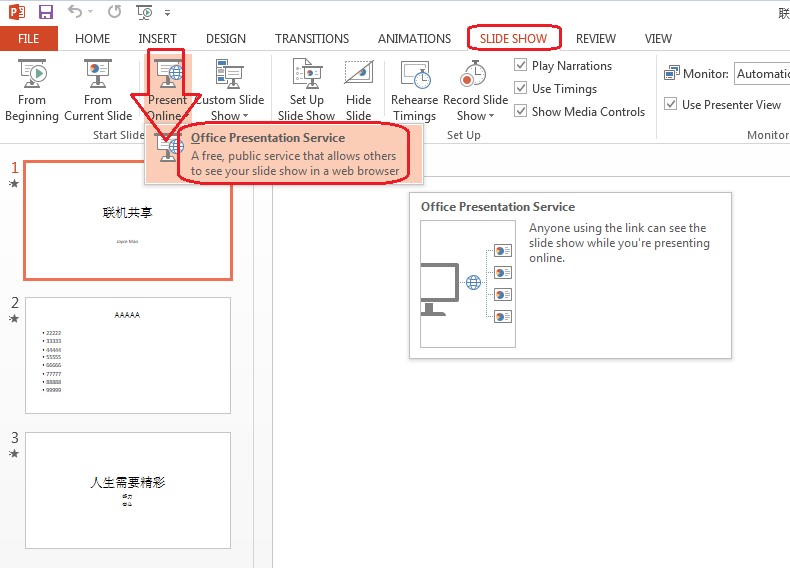Click the transition star under slide 3
790x568 pixels.
coord(14,454)
